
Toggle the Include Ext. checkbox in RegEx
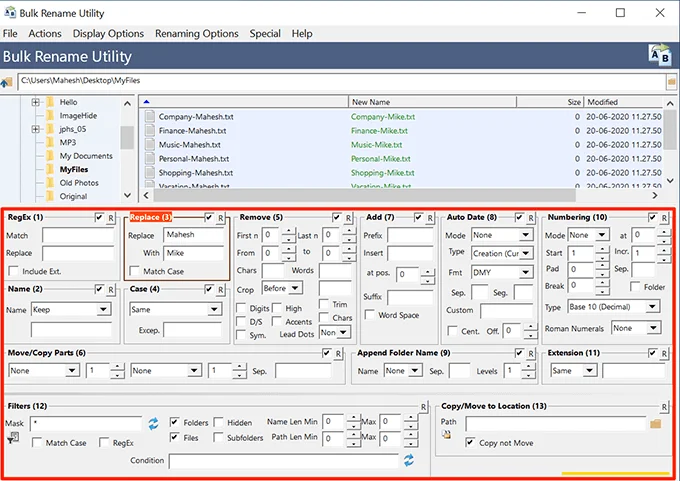click(x=14, y=271)
